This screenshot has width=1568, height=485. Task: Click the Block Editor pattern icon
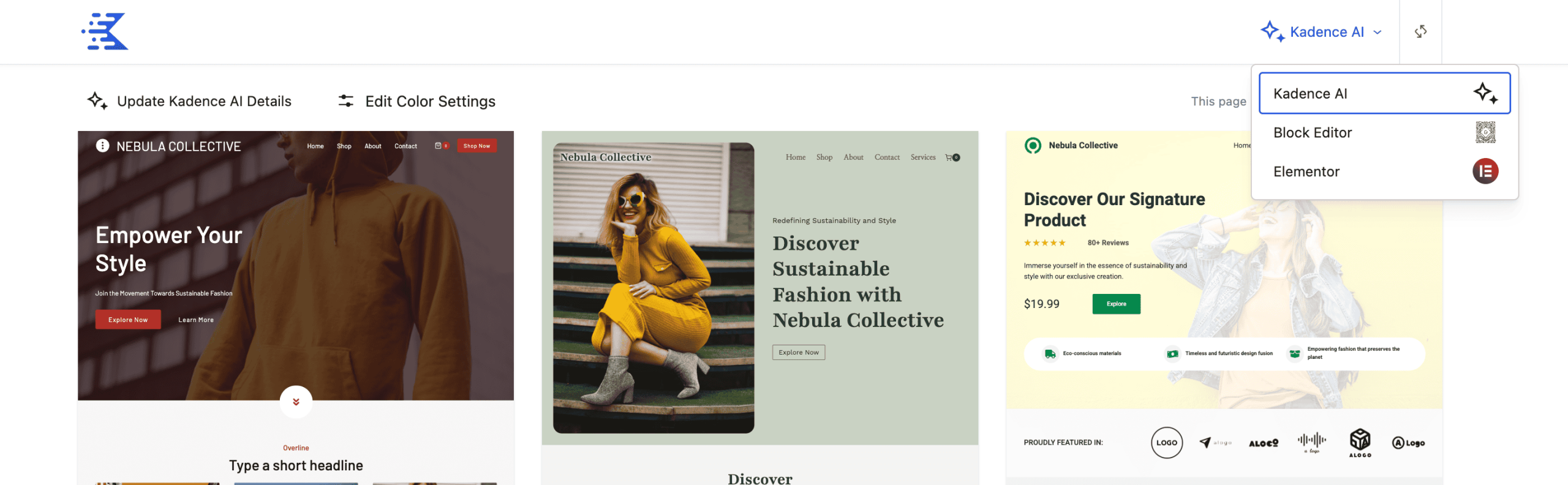point(1485,132)
